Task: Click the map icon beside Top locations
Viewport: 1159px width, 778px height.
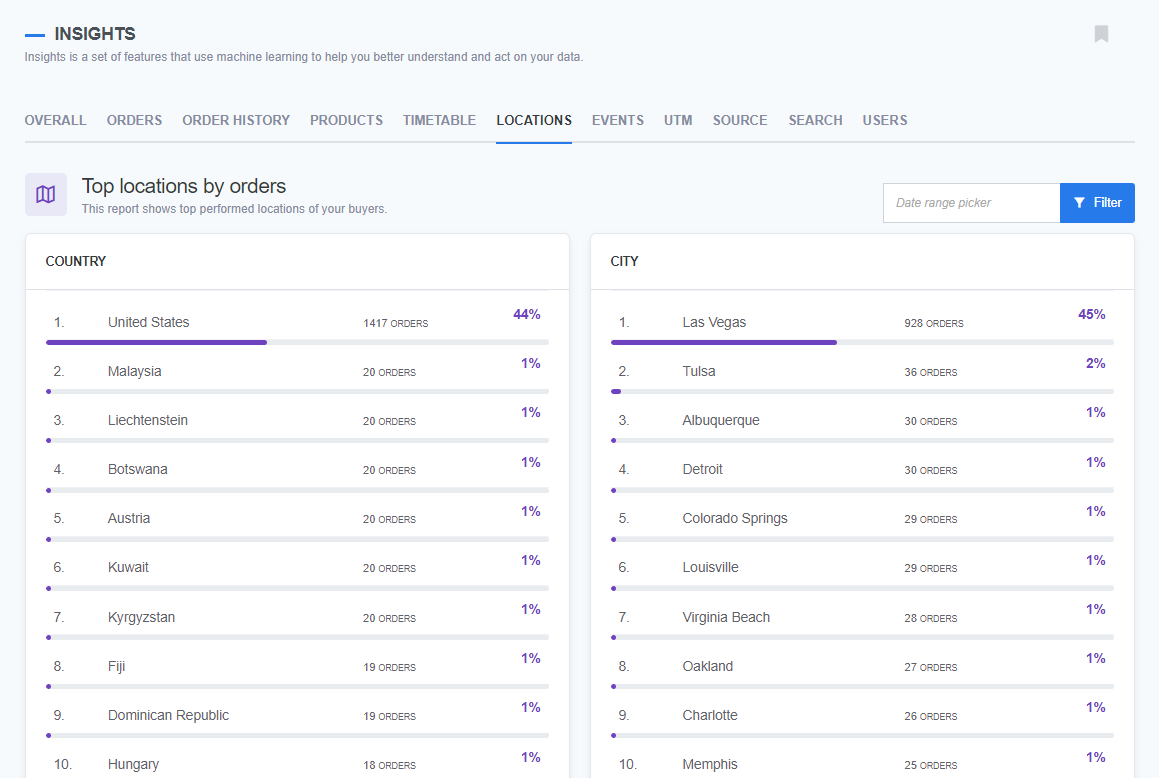Action: pos(46,194)
